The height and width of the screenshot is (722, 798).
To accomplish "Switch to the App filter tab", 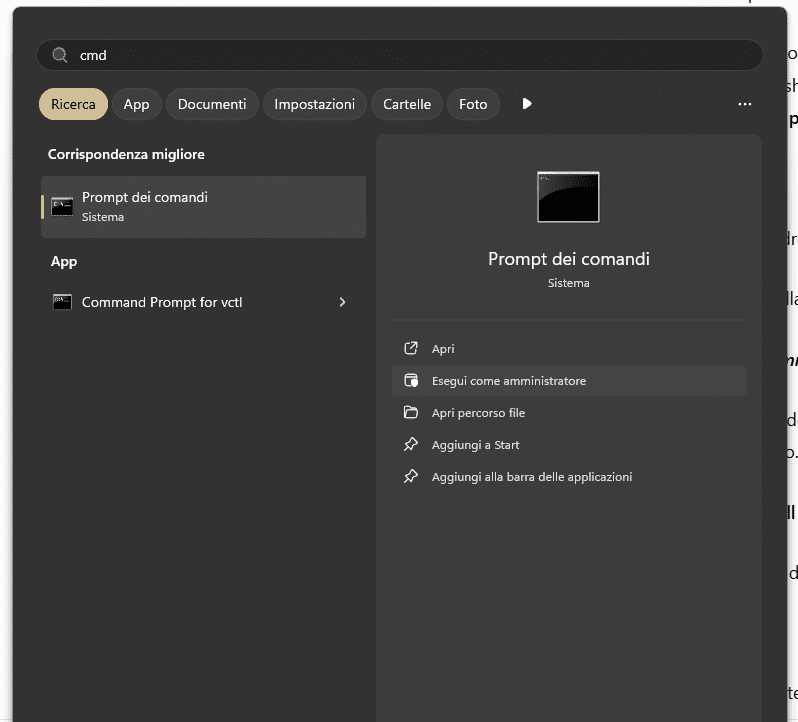I will coord(136,104).
